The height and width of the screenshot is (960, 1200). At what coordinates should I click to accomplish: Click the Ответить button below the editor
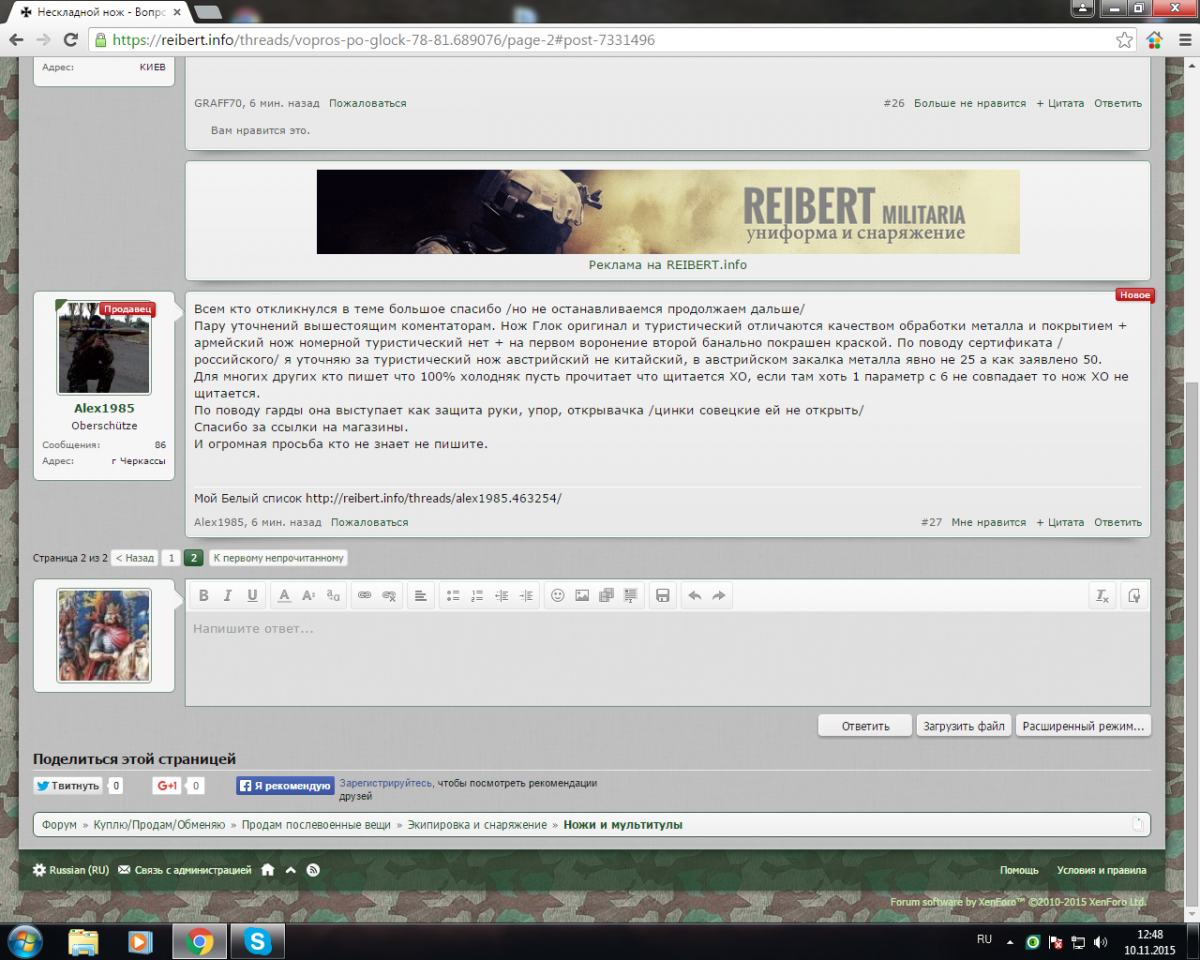click(x=865, y=726)
